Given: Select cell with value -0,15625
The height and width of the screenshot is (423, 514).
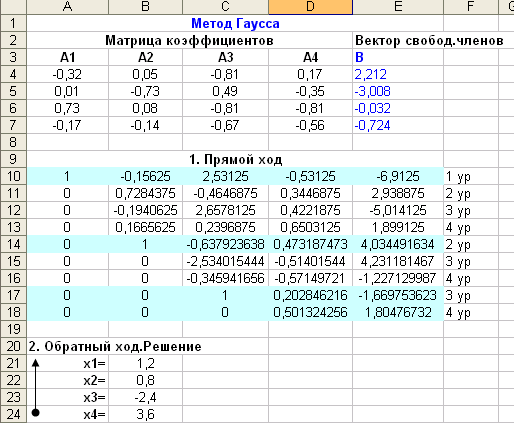Looking at the screenshot, I should (x=145, y=176).
